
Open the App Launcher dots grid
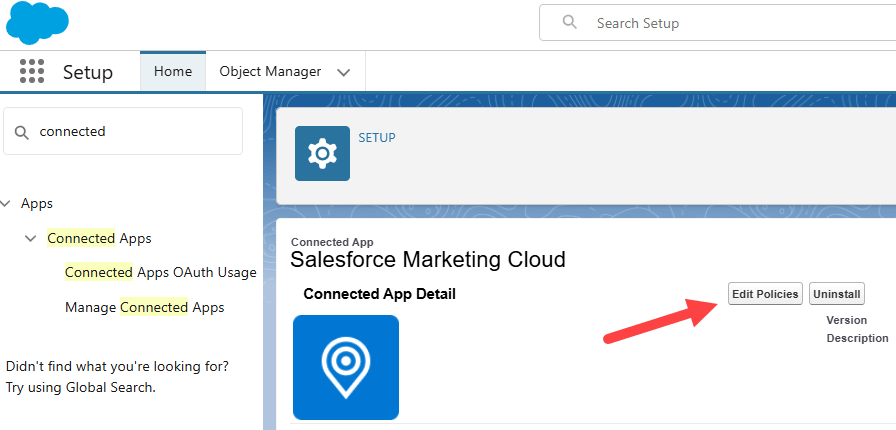[x=32, y=72]
